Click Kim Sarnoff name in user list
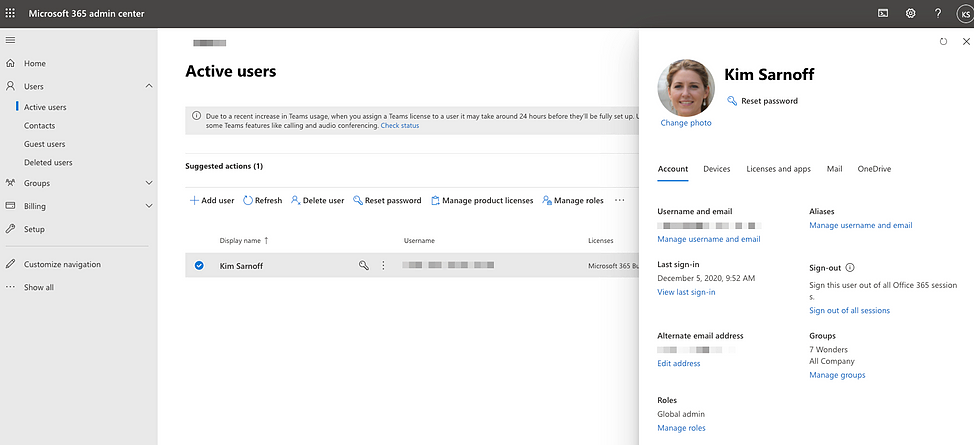Screen dimensions: 974x445 241,266
